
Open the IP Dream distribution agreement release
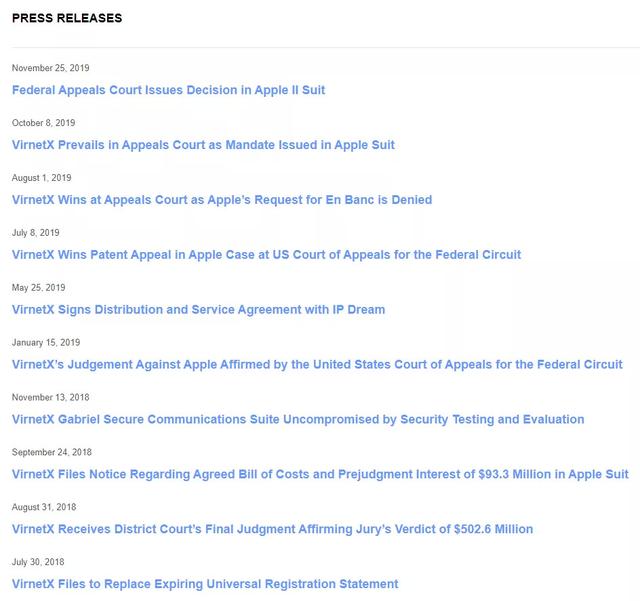[x=198, y=310]
